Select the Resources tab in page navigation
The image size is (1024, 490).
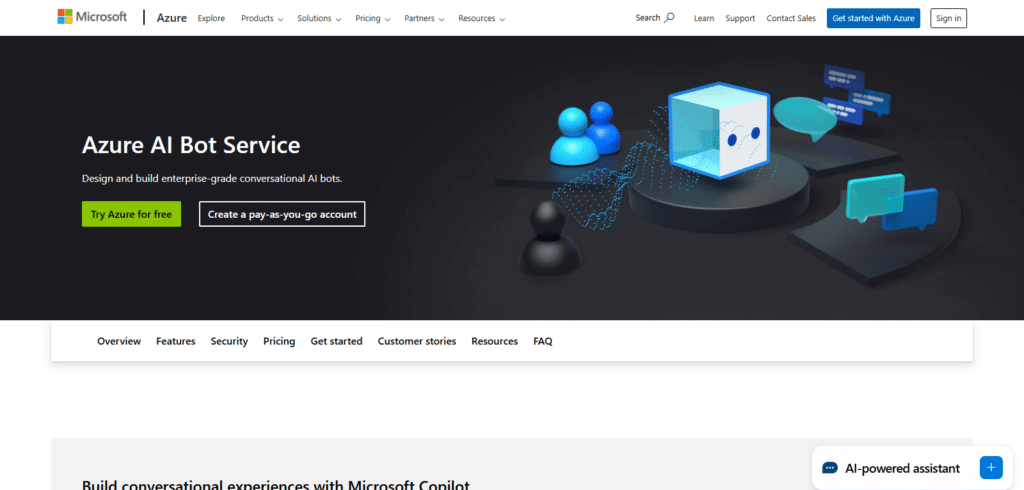[494, 341]
